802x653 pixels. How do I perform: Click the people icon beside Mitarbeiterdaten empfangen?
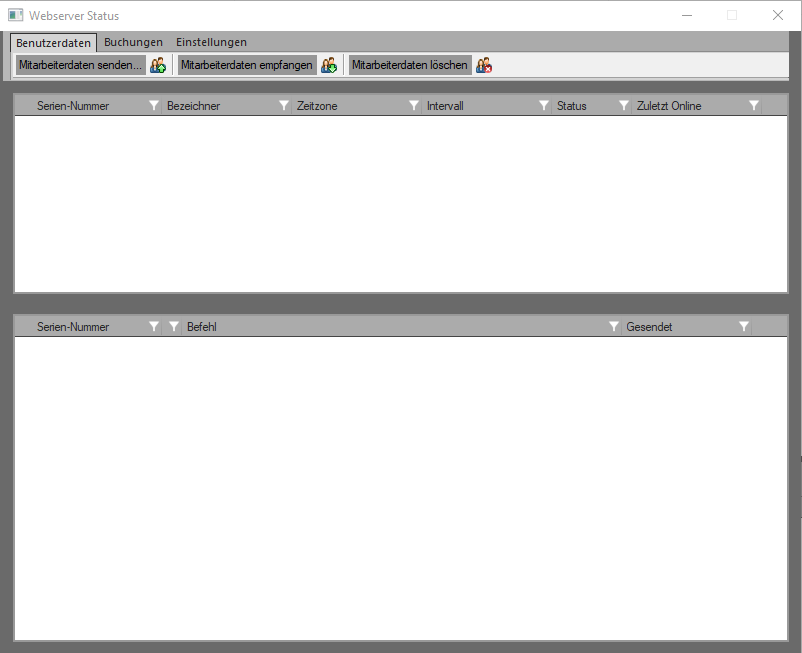328,65
